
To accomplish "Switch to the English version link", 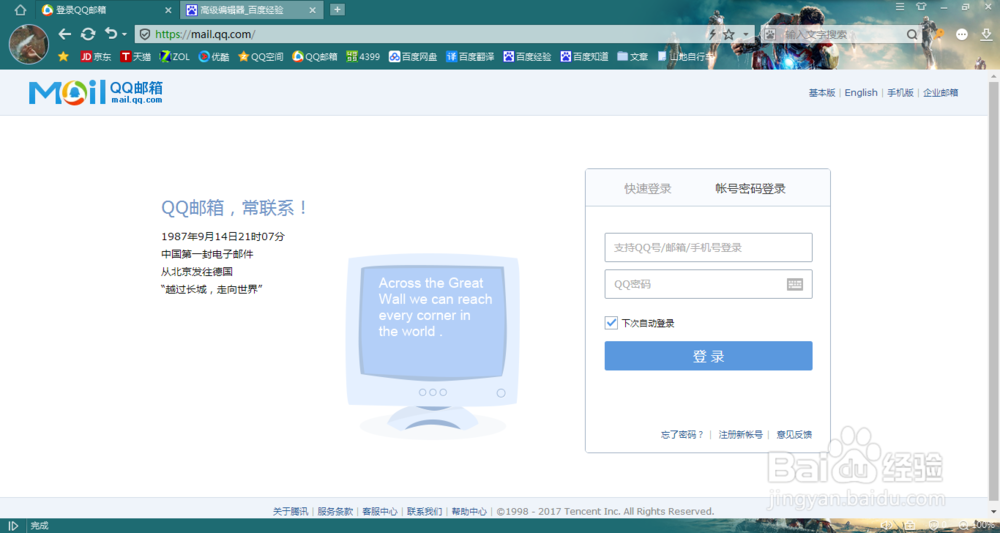I will click(861, 93).
